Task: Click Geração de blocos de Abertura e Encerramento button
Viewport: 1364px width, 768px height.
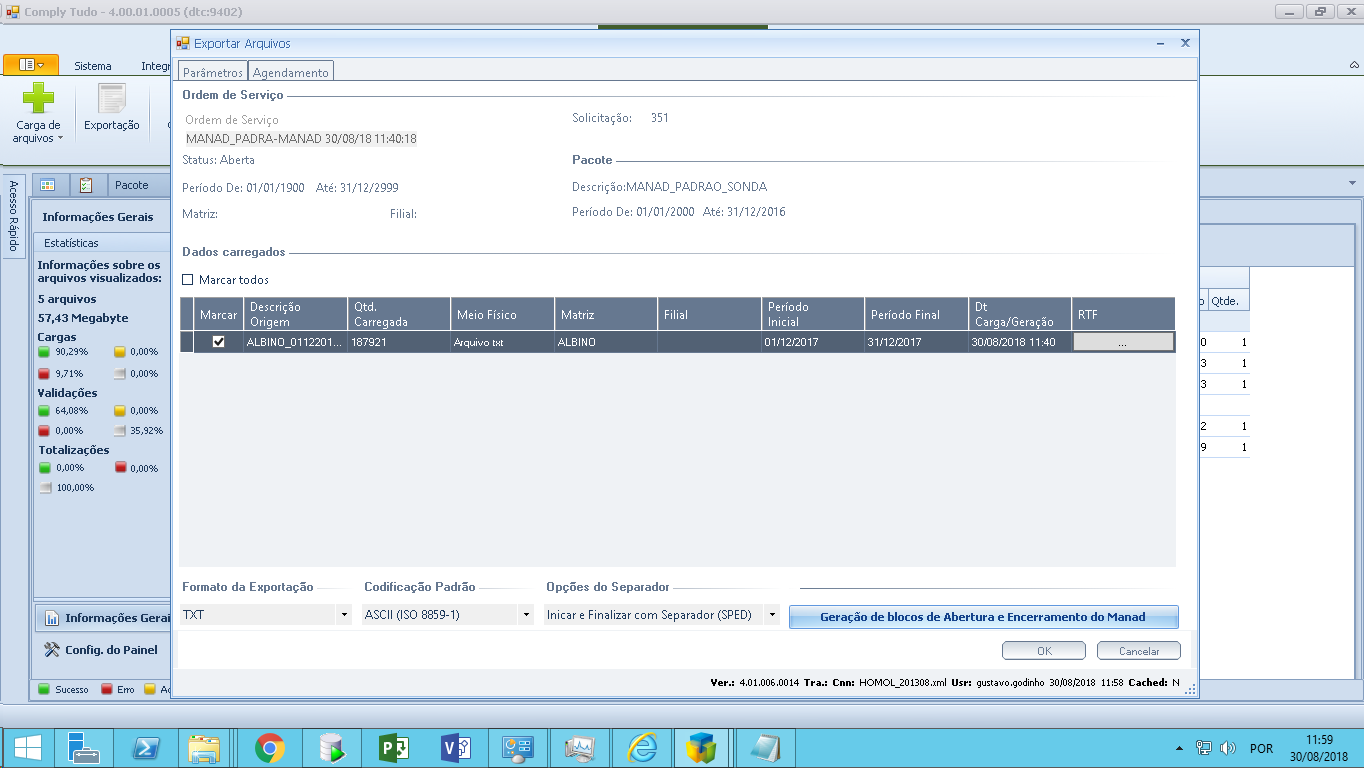Action: click(x=984, y=617)
